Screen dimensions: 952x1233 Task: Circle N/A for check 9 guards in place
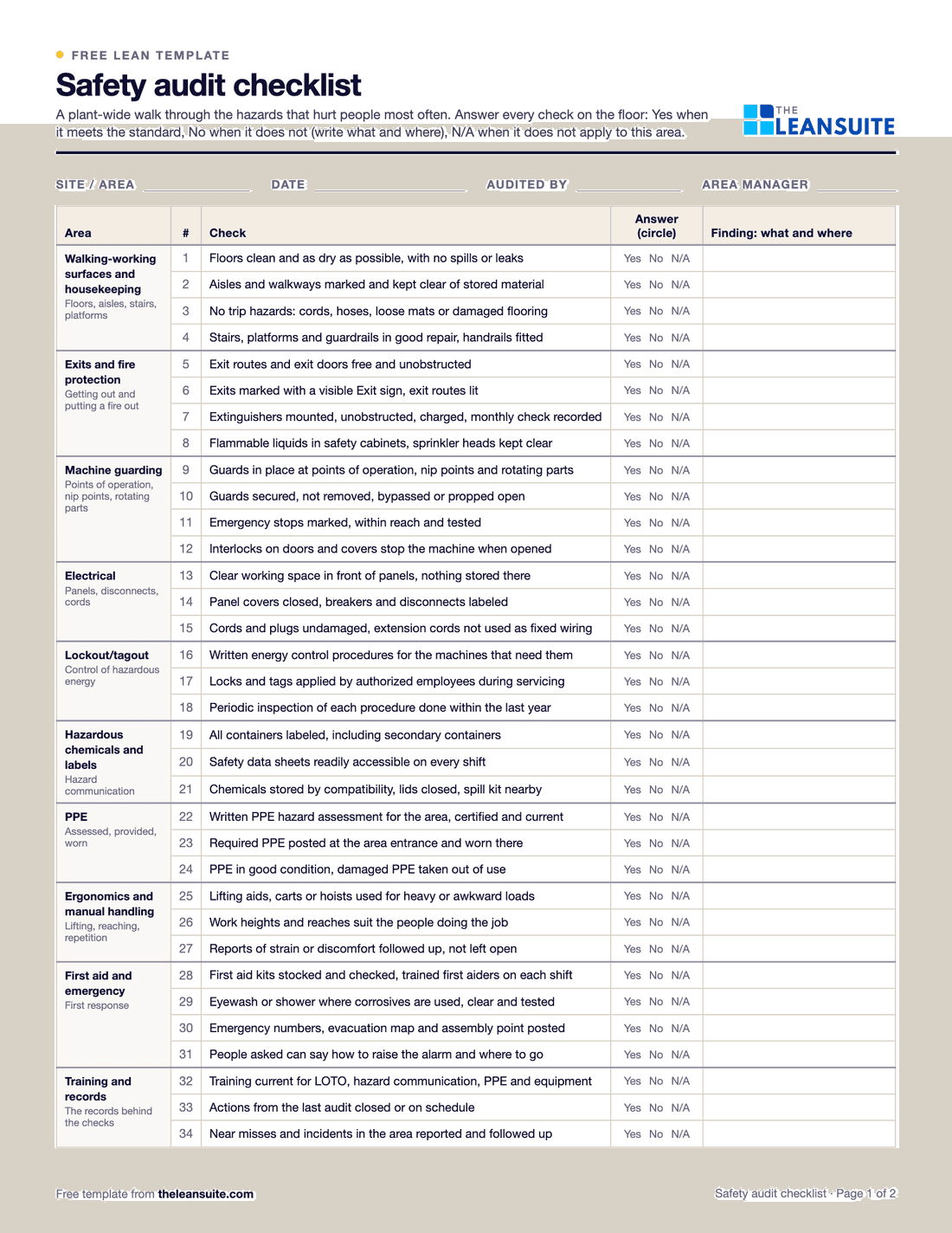(x=680, y=470)
